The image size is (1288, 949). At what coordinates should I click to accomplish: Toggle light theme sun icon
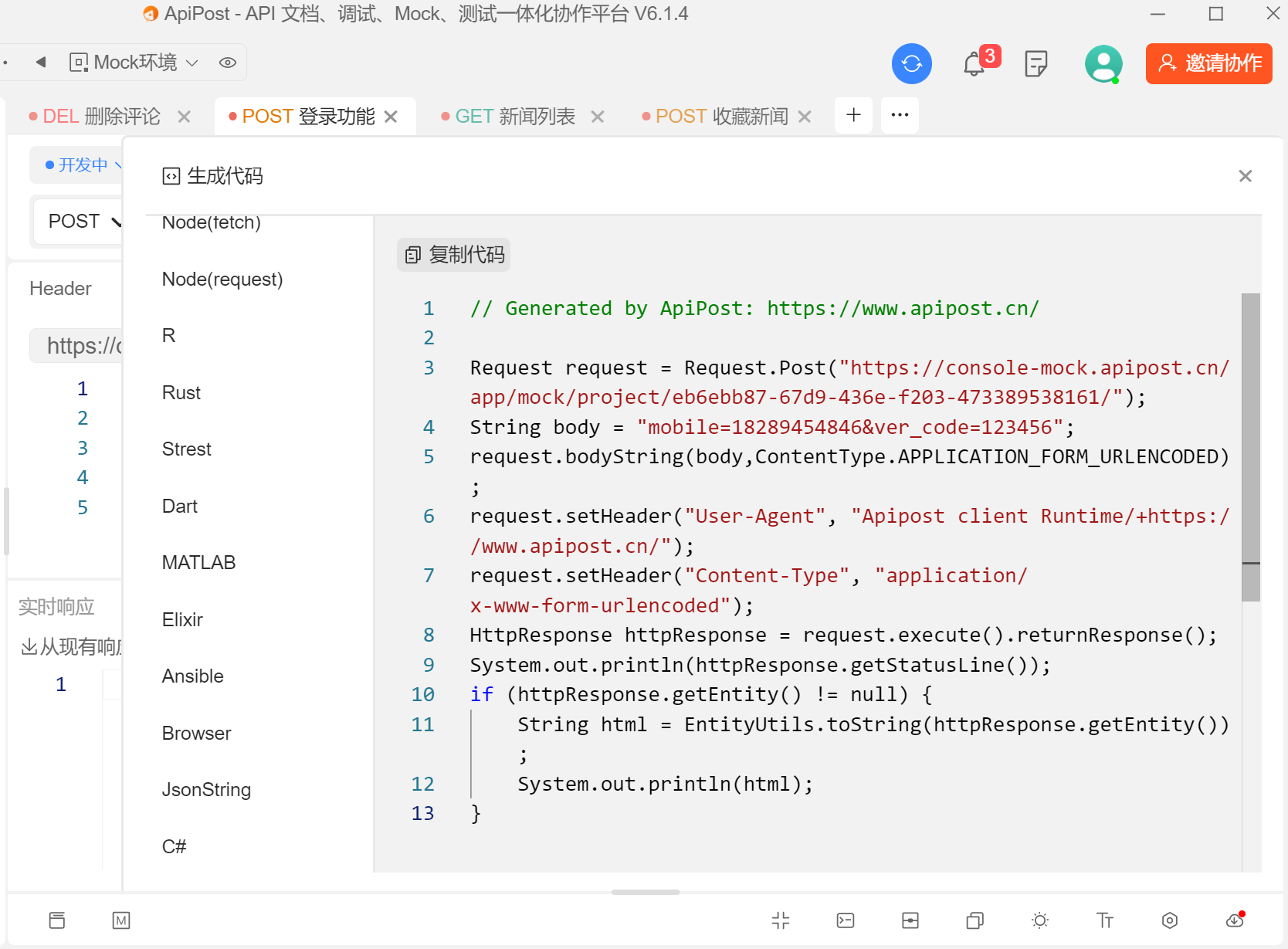point(1040,920)
